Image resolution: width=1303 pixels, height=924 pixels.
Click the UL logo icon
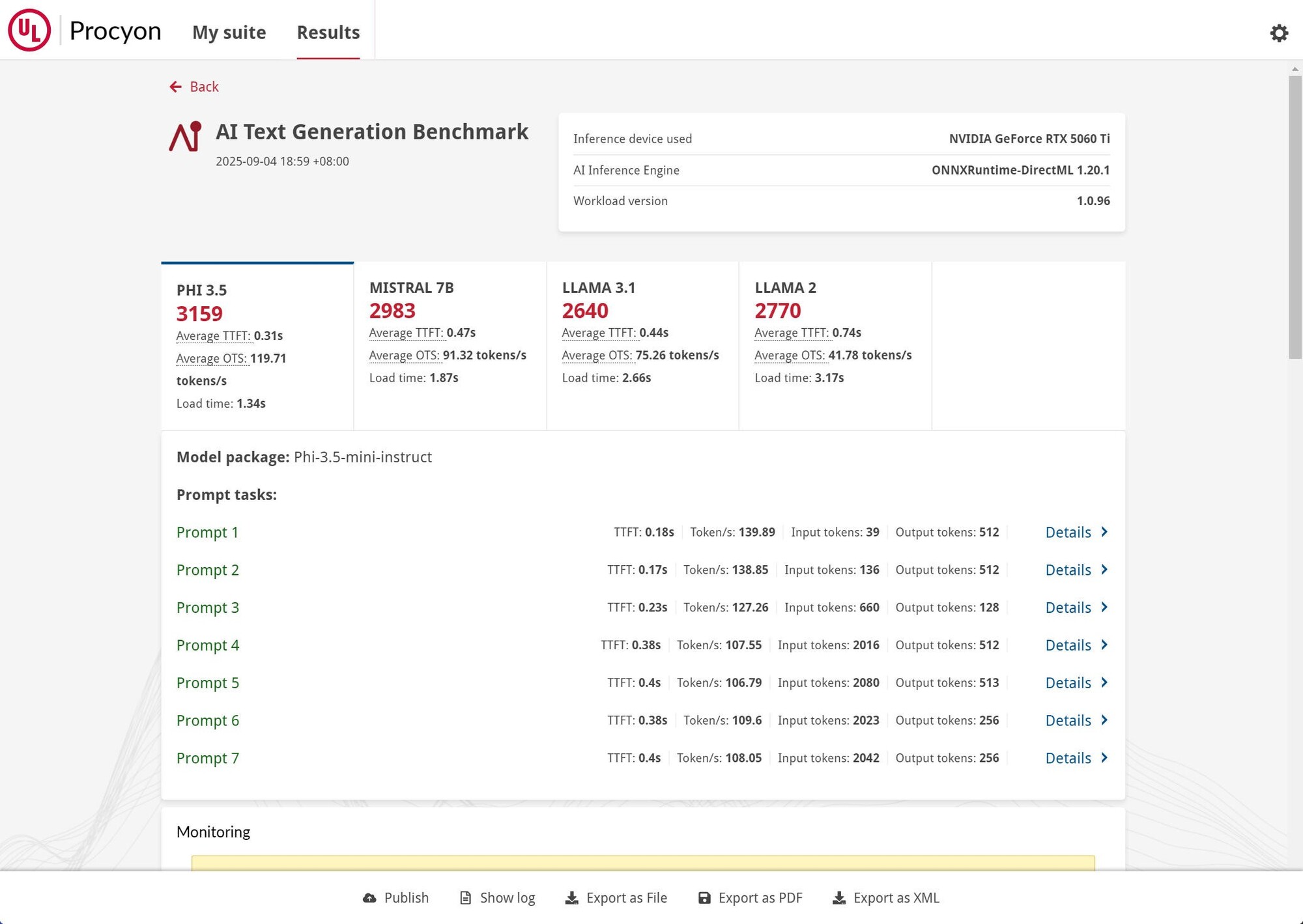(29, 30)
